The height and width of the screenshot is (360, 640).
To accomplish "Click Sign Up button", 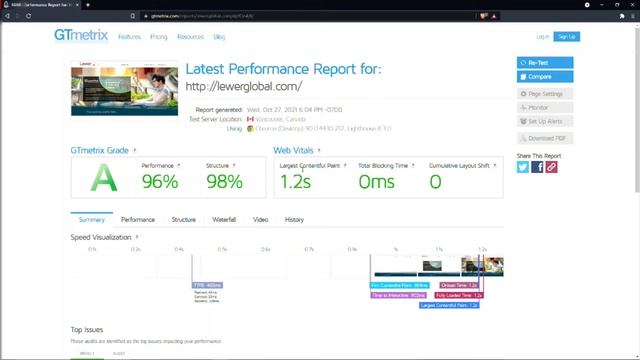I will 567,37.
